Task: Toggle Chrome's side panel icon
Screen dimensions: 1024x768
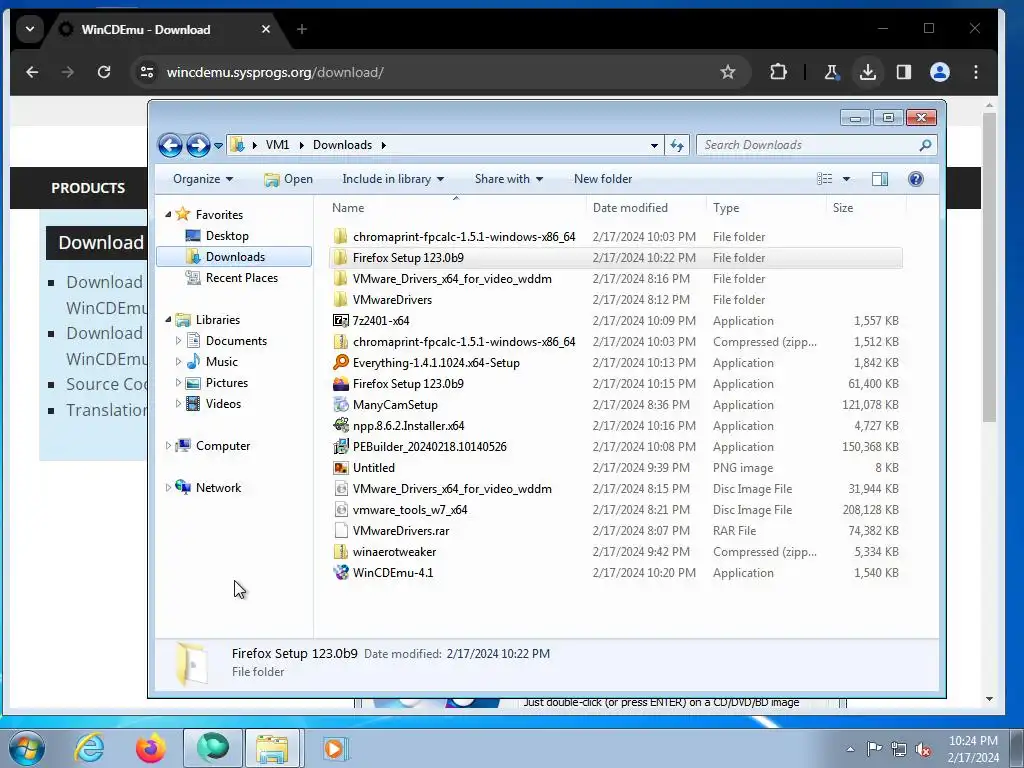Action: tap(904, 72)
